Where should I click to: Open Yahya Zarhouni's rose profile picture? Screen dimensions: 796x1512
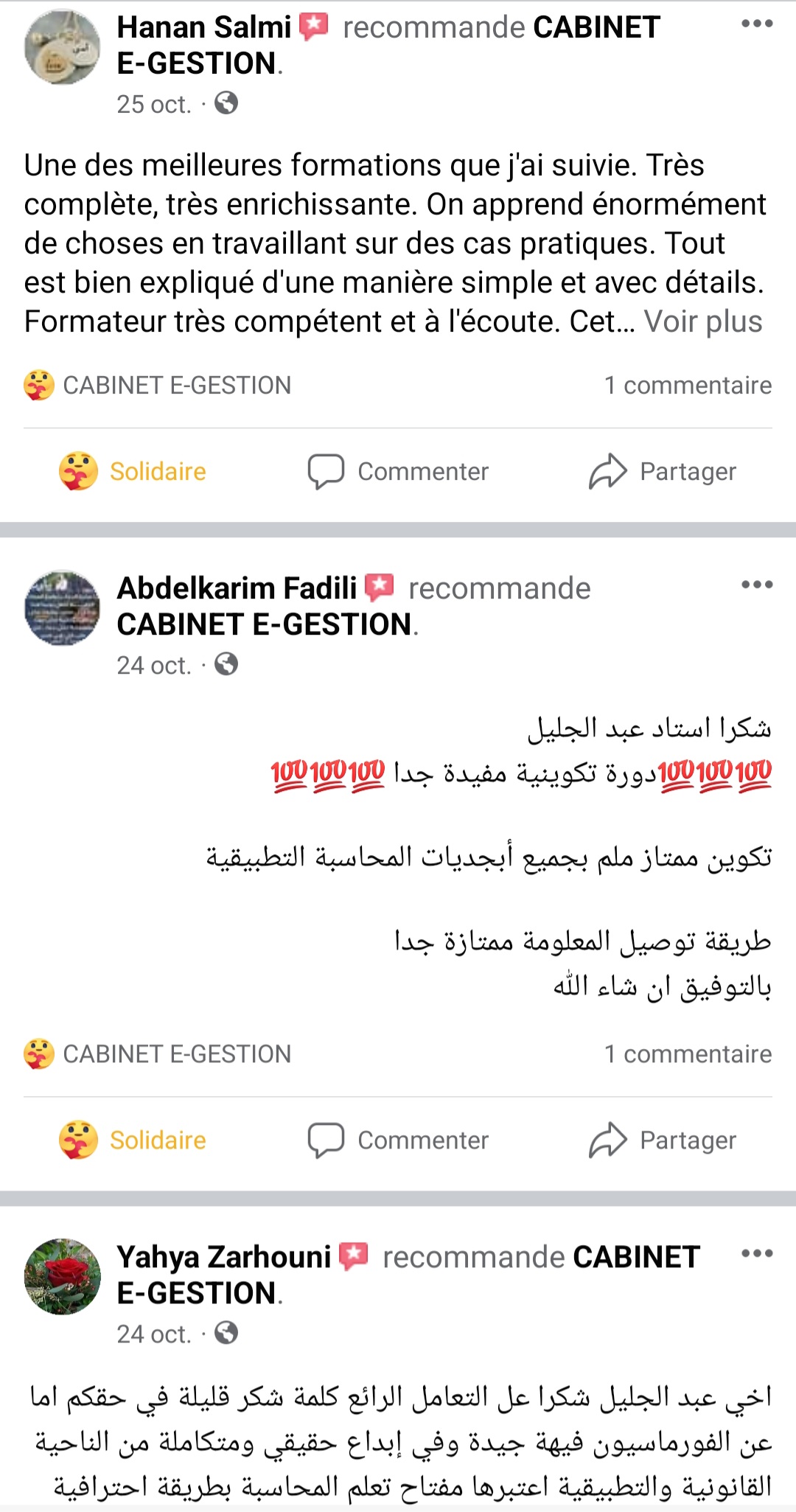pyautogui.click(x=63, y=1276)
